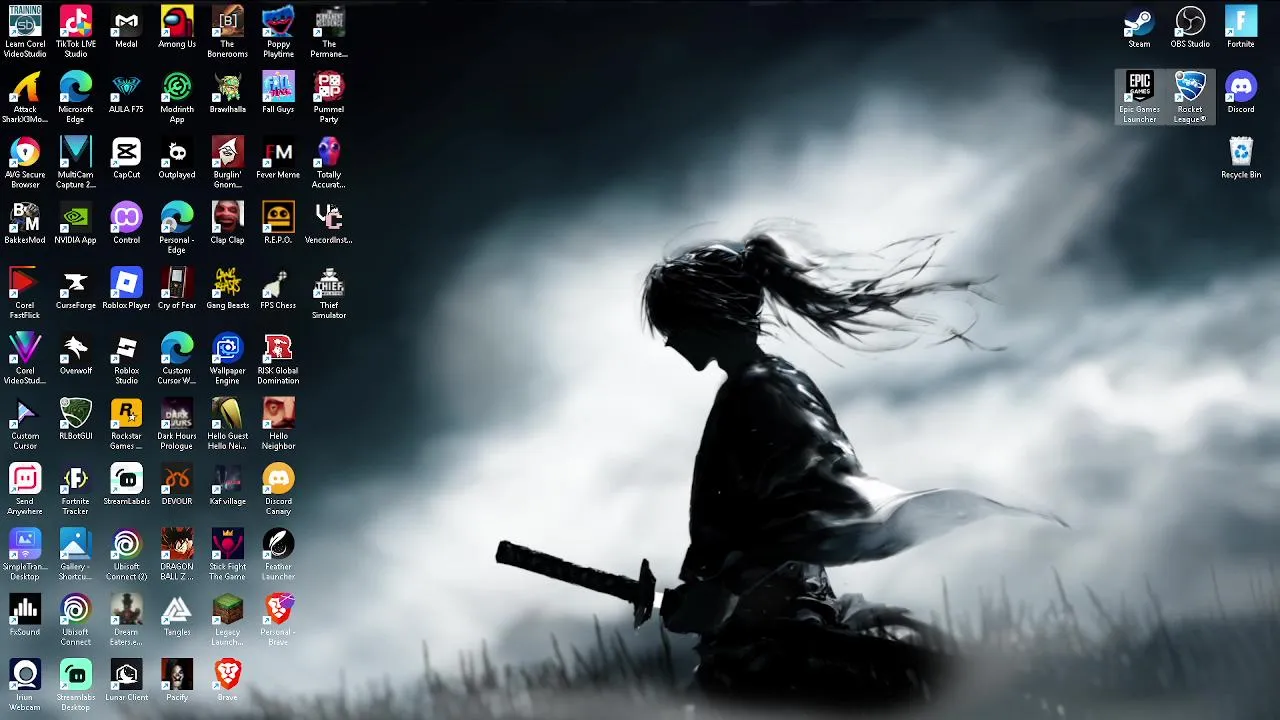Select RISK Global Domination icon

pos(278,348)
